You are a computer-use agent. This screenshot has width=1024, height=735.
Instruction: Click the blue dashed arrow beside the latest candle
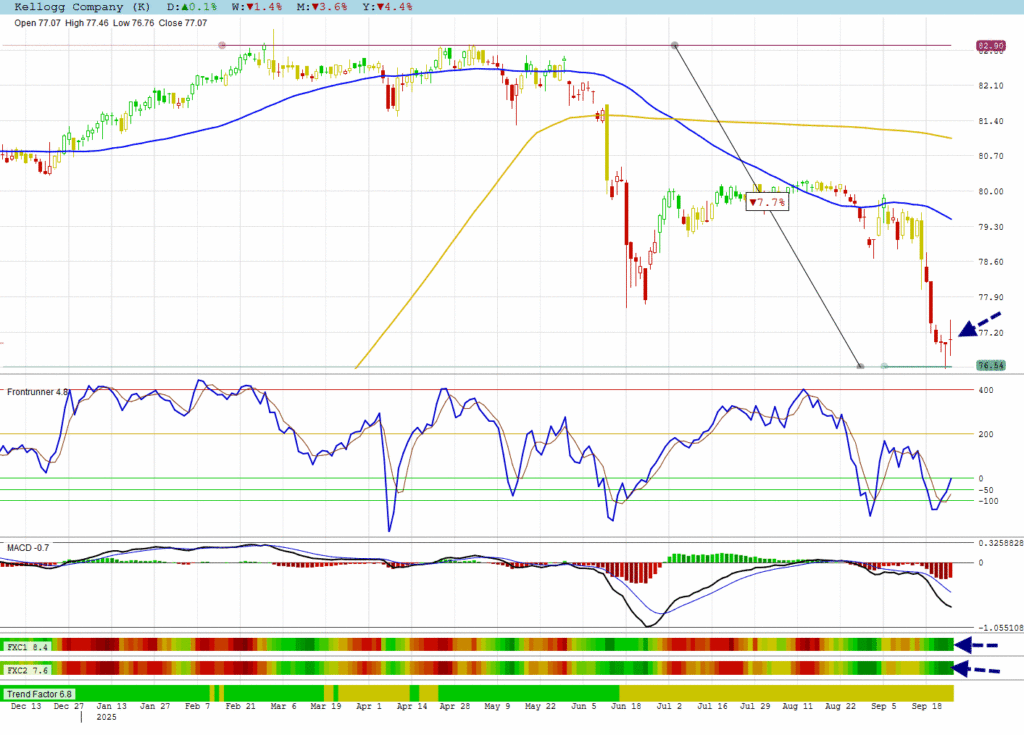[979, 324]
